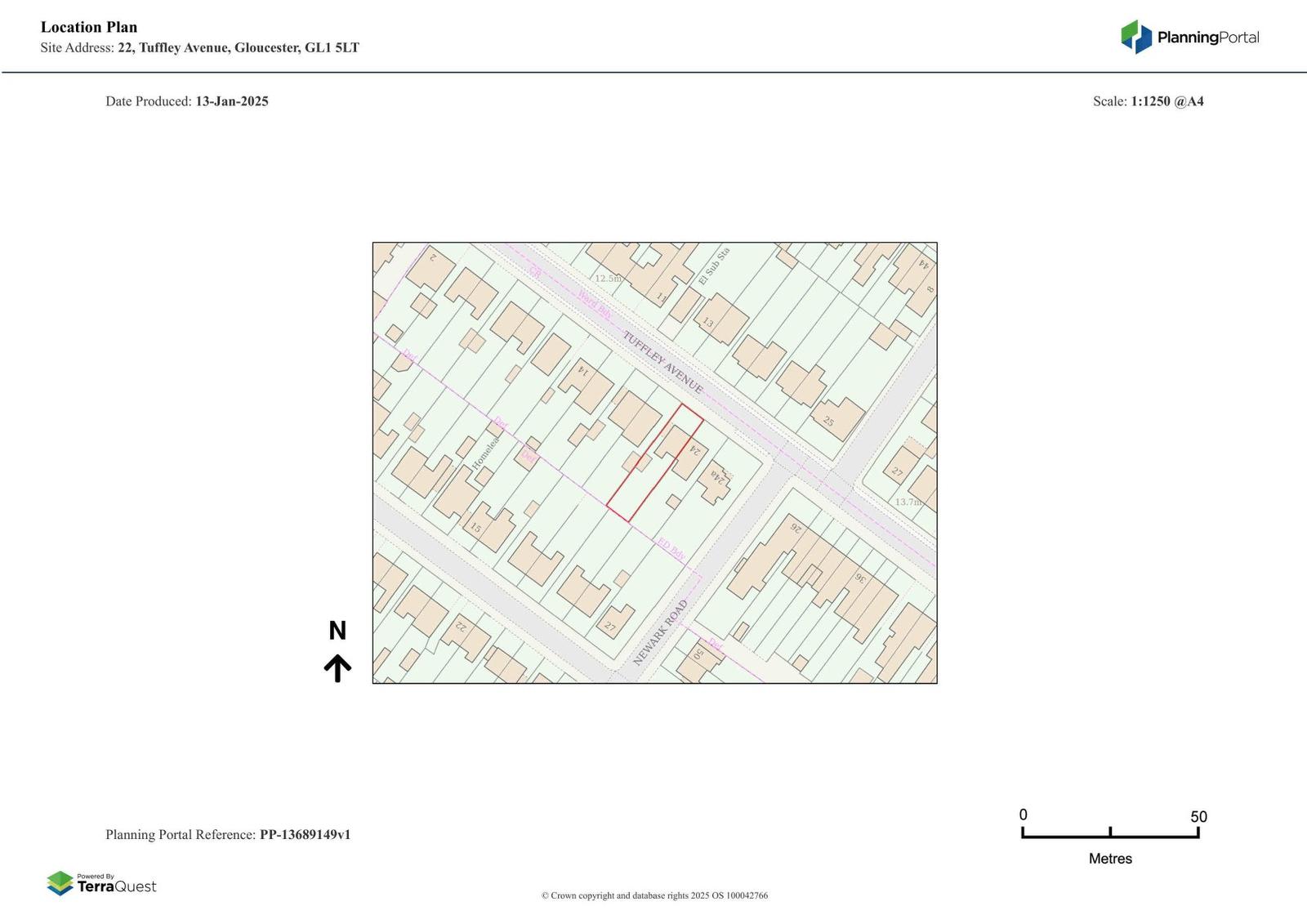Click the site address text
This screenshot has height=924, width=1307.
click(199, 47)
